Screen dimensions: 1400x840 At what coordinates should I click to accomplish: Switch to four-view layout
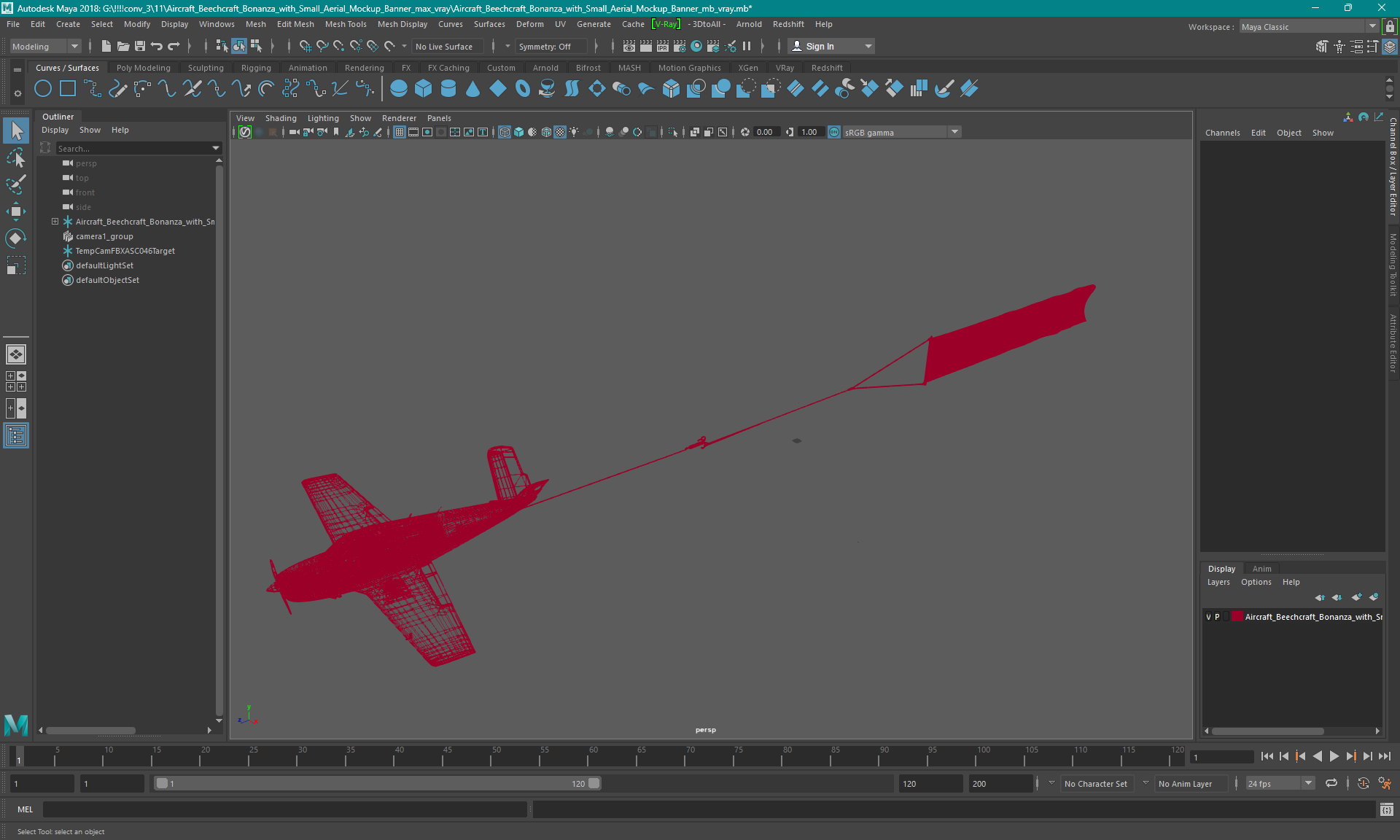tap(16, 381)
